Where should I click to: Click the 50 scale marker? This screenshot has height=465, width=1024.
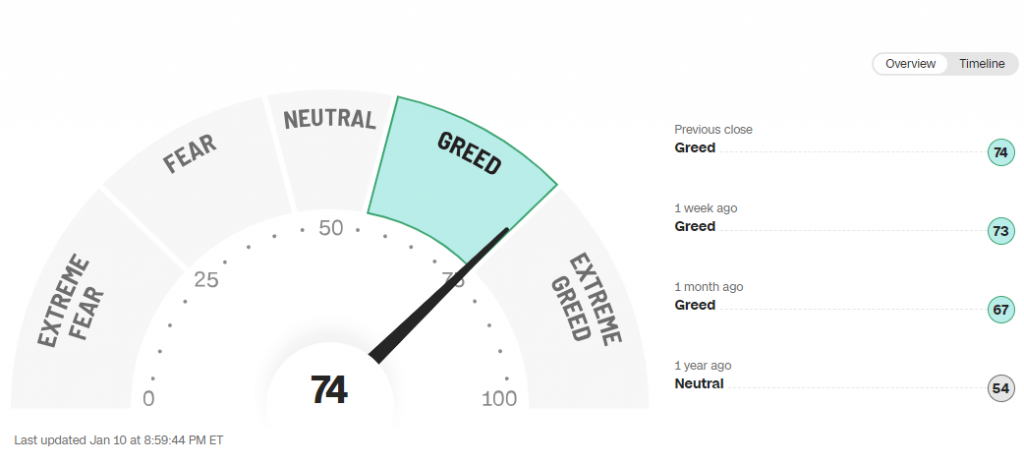330,228
